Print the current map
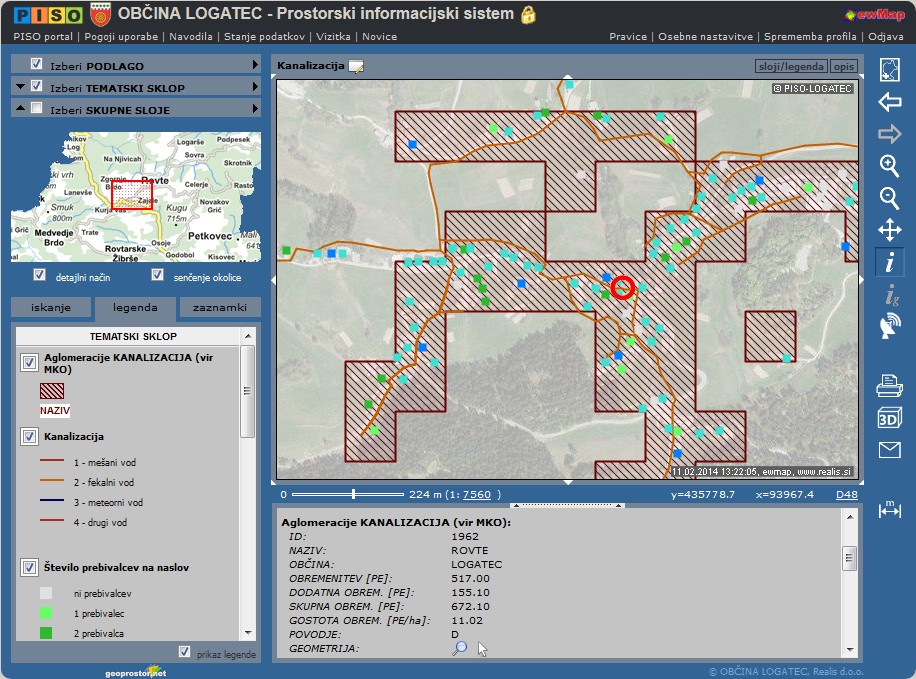The width and height of the screenshot is (916, 679). 889,386
